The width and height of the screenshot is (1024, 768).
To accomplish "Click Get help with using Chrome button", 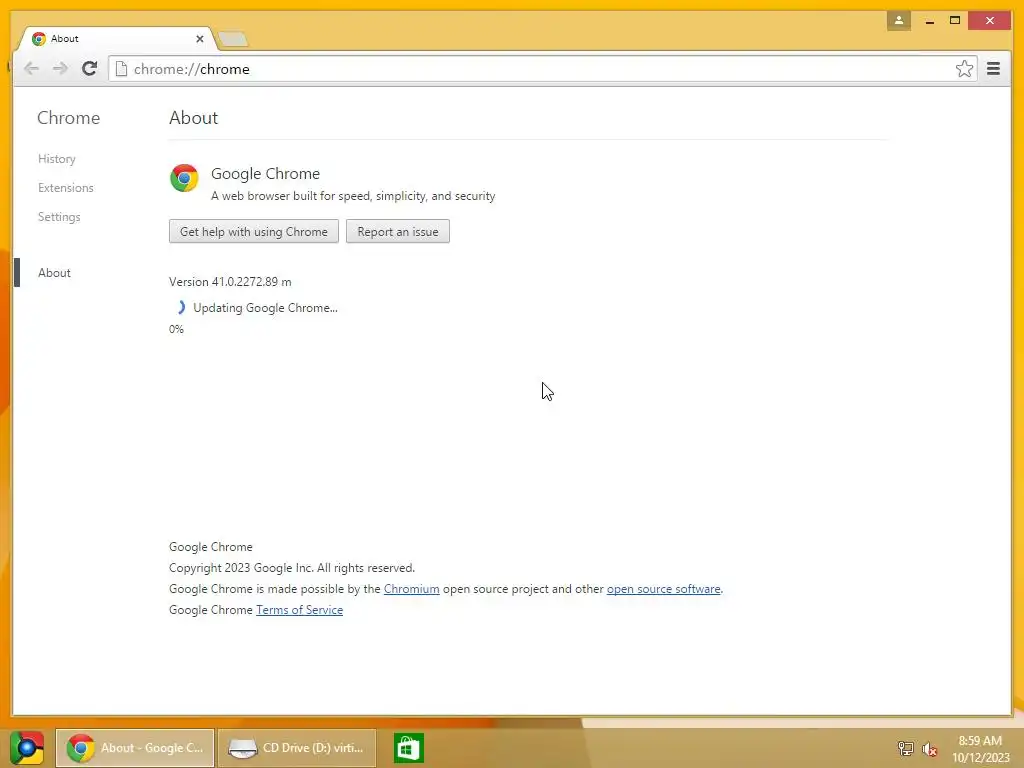I will (x=253, y=231).
